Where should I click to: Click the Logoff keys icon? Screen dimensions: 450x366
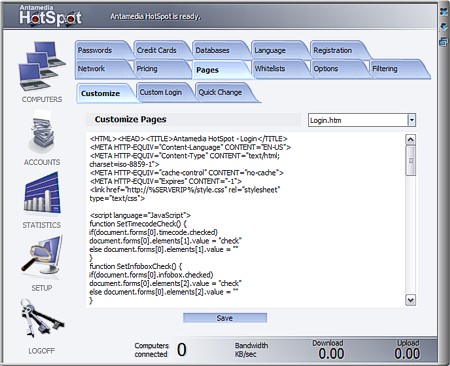[41, 317]
